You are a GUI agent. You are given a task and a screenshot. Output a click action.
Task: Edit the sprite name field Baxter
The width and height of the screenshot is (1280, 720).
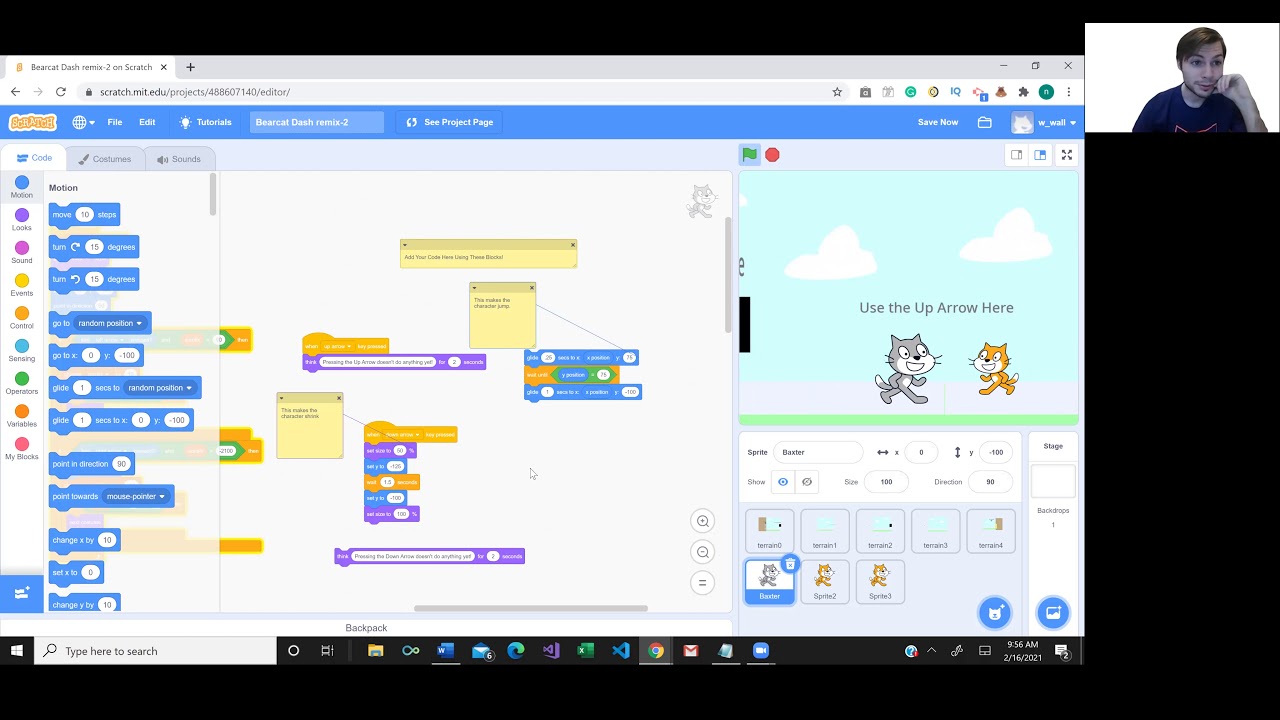818,452
